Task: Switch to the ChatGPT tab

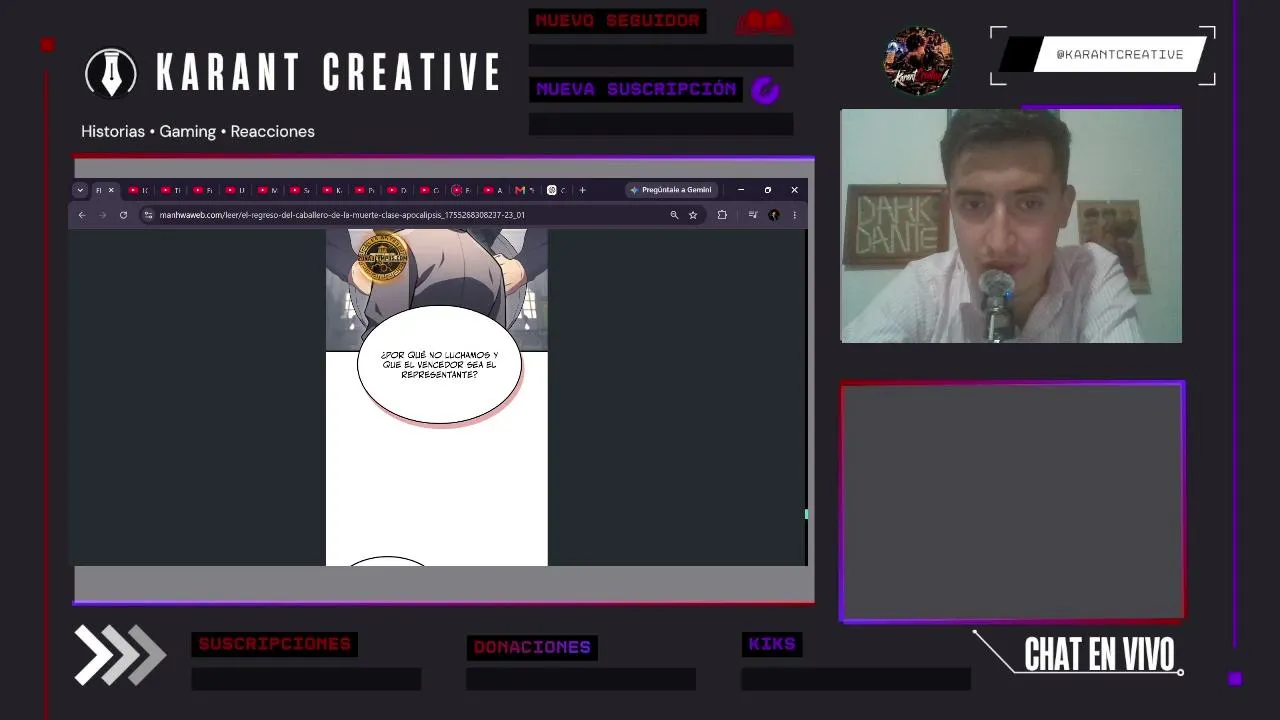Action: coord(557,190)
